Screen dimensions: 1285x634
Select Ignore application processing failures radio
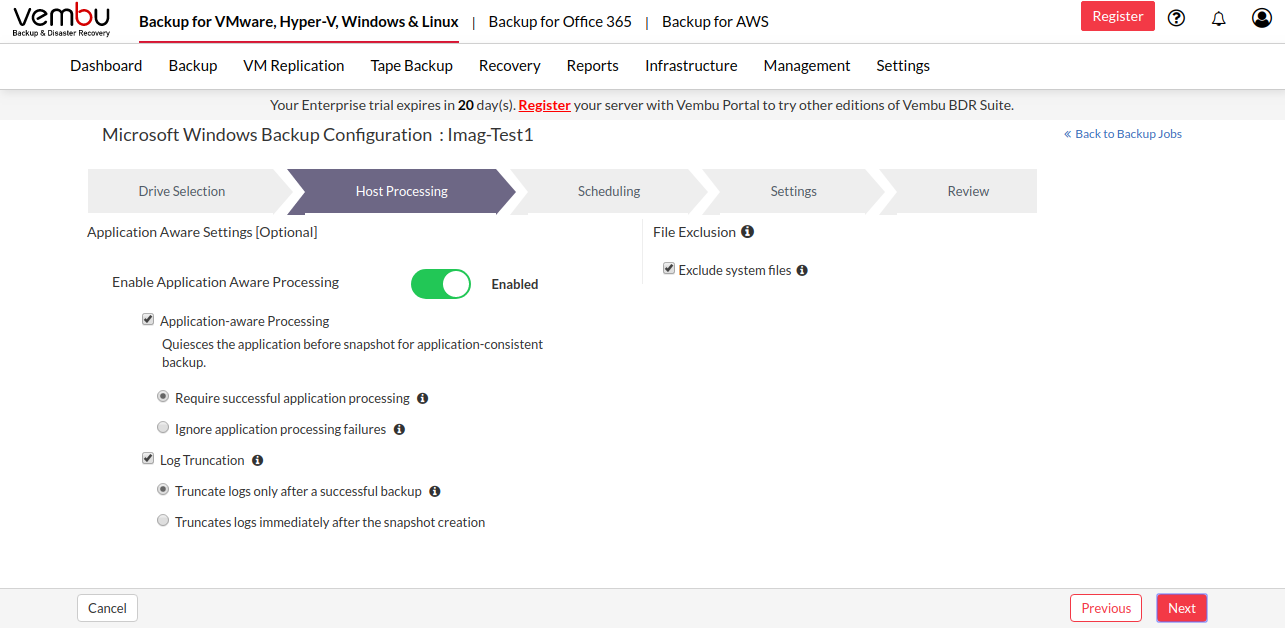point(163,428)
